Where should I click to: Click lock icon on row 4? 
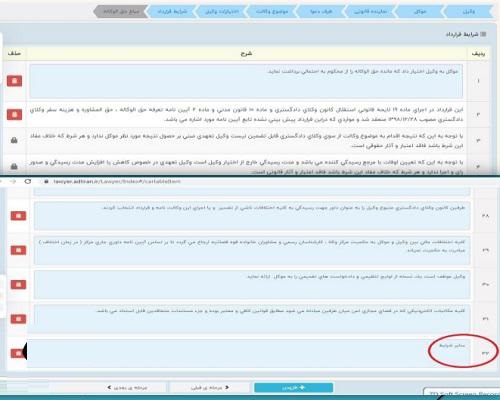click(x=14, y=166)
